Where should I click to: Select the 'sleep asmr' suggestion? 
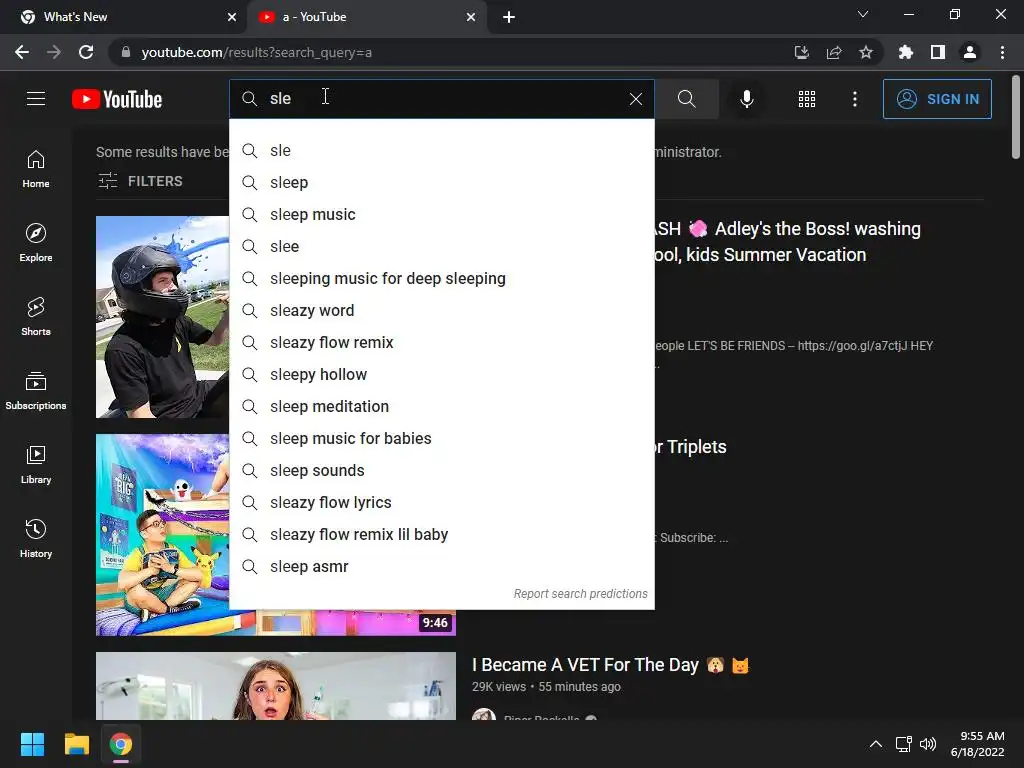(x=441, y=566)
